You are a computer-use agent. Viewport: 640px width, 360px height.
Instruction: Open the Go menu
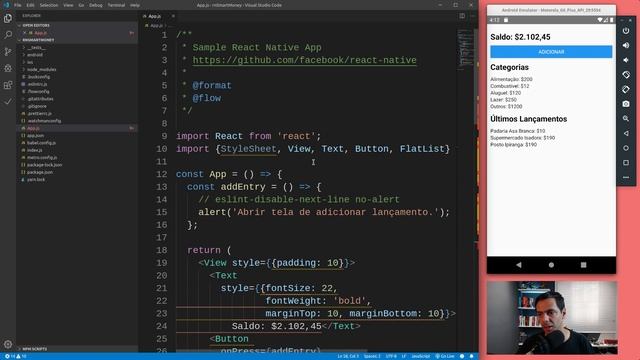click(81, 5)
